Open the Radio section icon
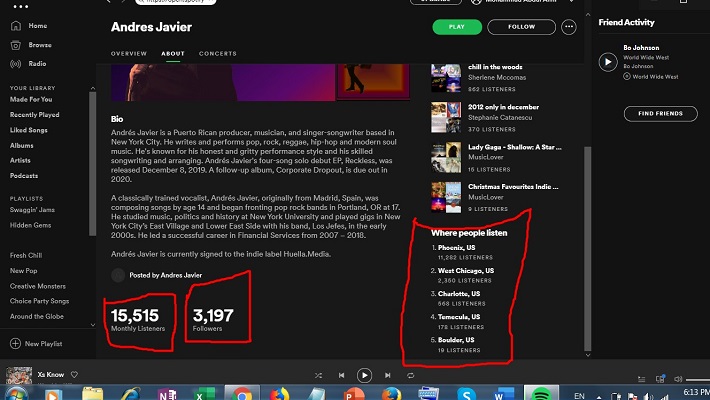 (x=16, y=63)
